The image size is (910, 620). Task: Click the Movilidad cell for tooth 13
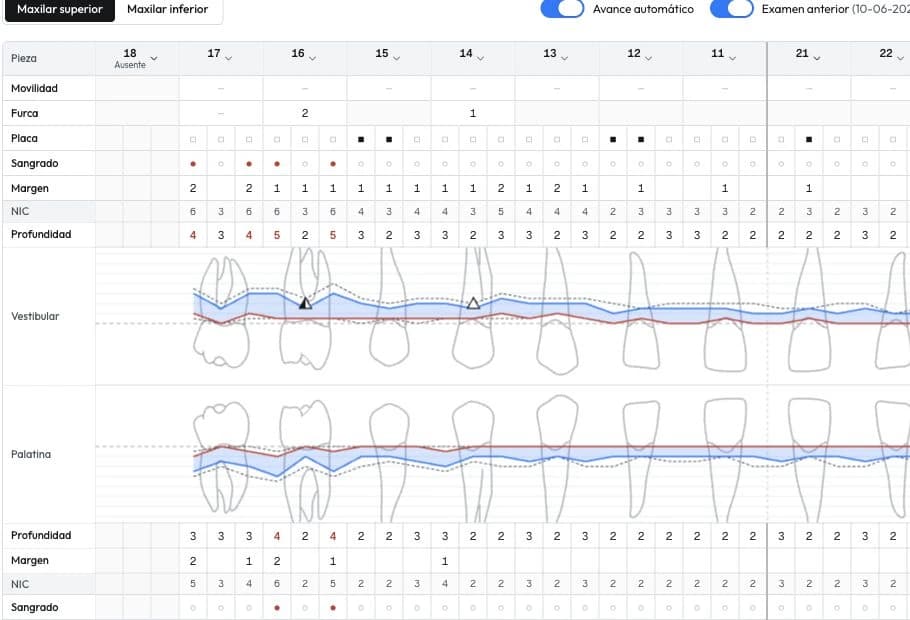[557, 88]
